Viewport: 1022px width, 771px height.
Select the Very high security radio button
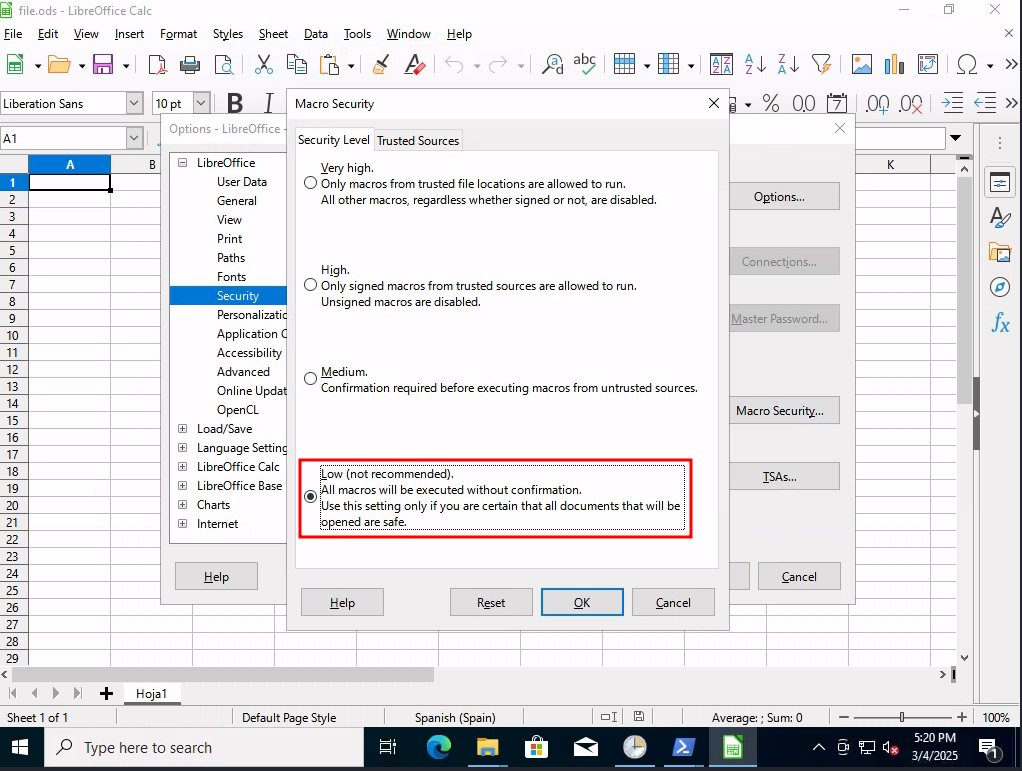coord(310,183)
